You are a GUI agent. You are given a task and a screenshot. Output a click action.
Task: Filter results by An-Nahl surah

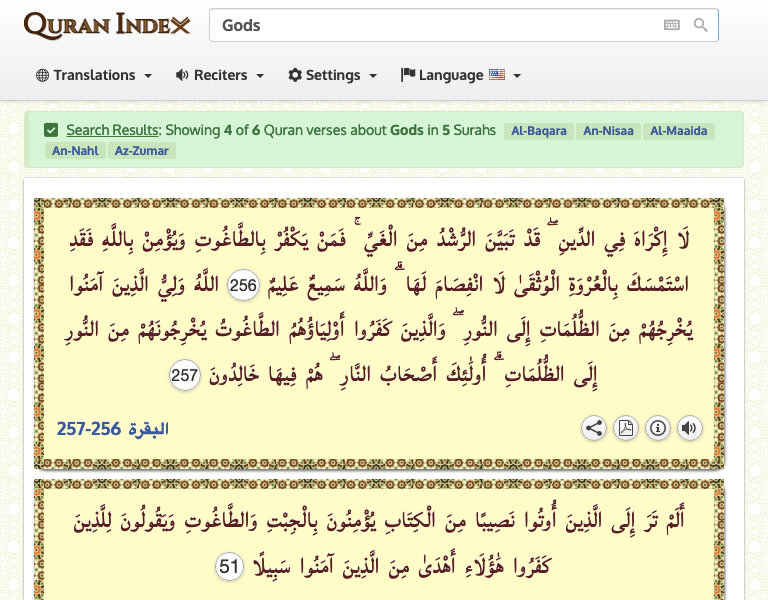coord(75,150)
